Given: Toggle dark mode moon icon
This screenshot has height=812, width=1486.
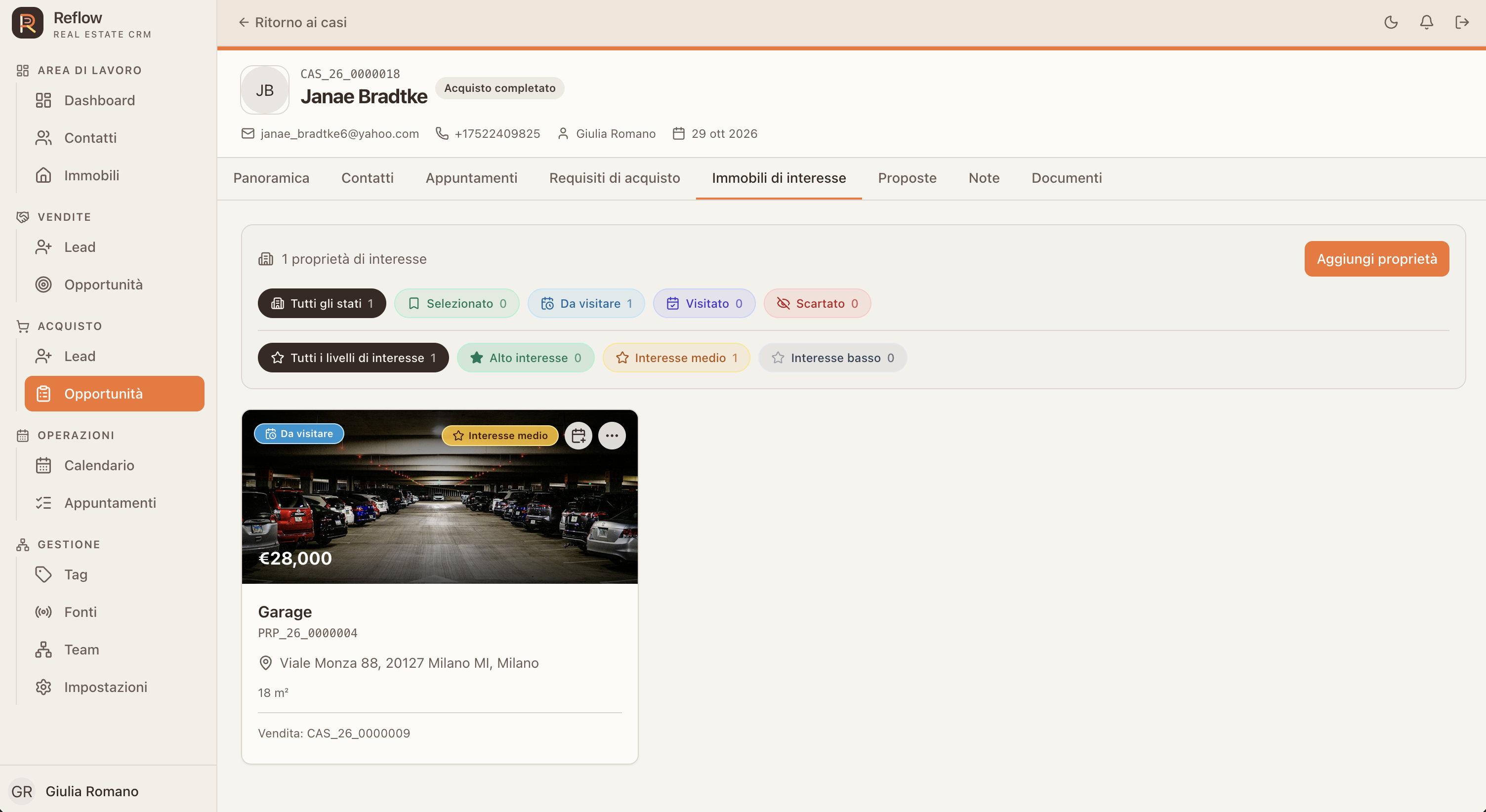Looking at the screenshot, I should click(x=1391, y=23).
